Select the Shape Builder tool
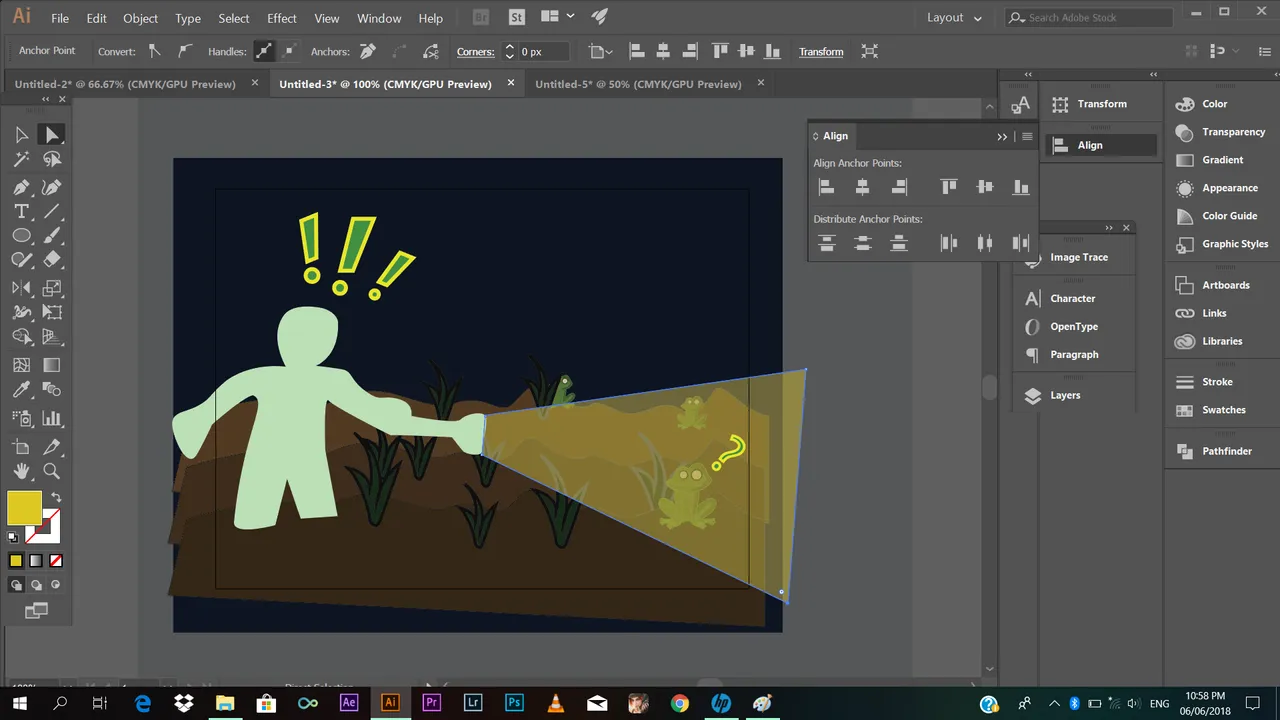Image resolution: width=1280 pixels, height=720 pixels. [21, 337]
